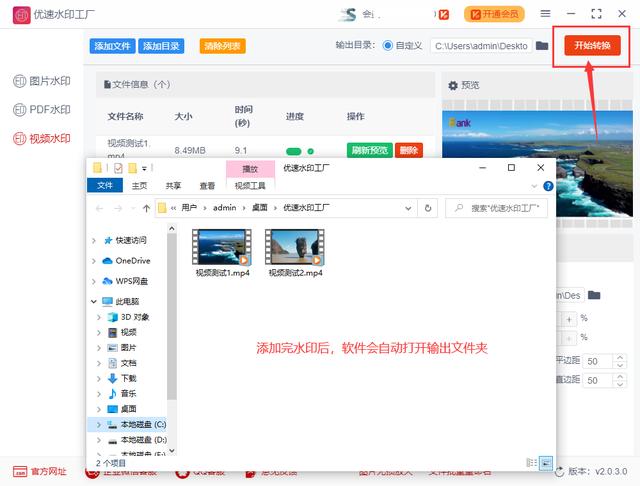Open the 文件 menu in Explorer
The image size is (640, 486).
(105, 185)
